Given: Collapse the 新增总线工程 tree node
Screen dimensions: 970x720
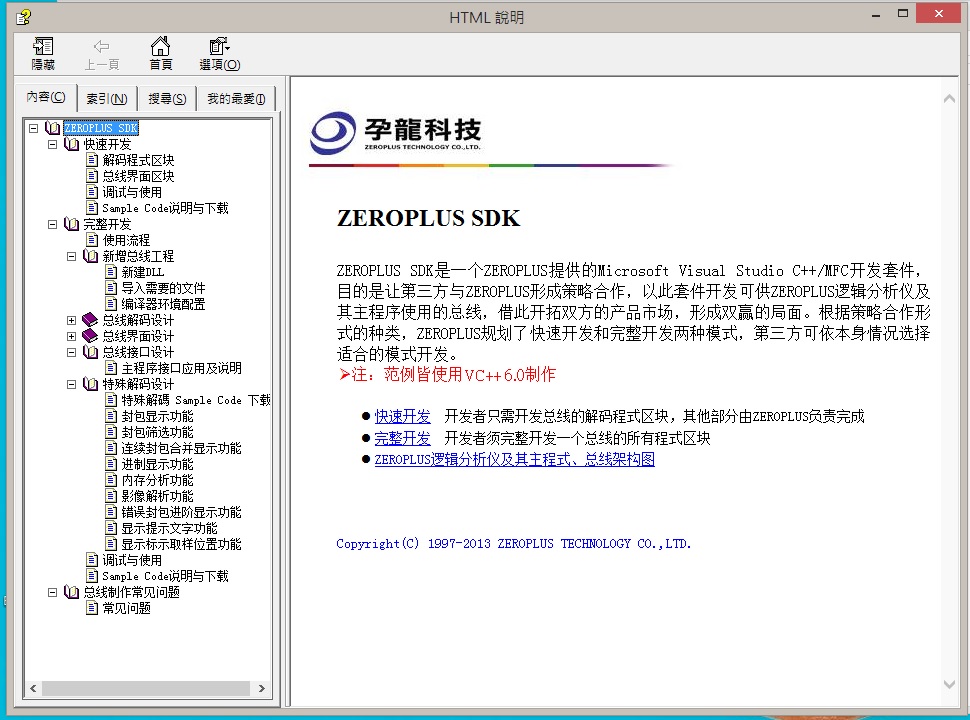Looking at the screenshot, I should (x=72, y=256).
